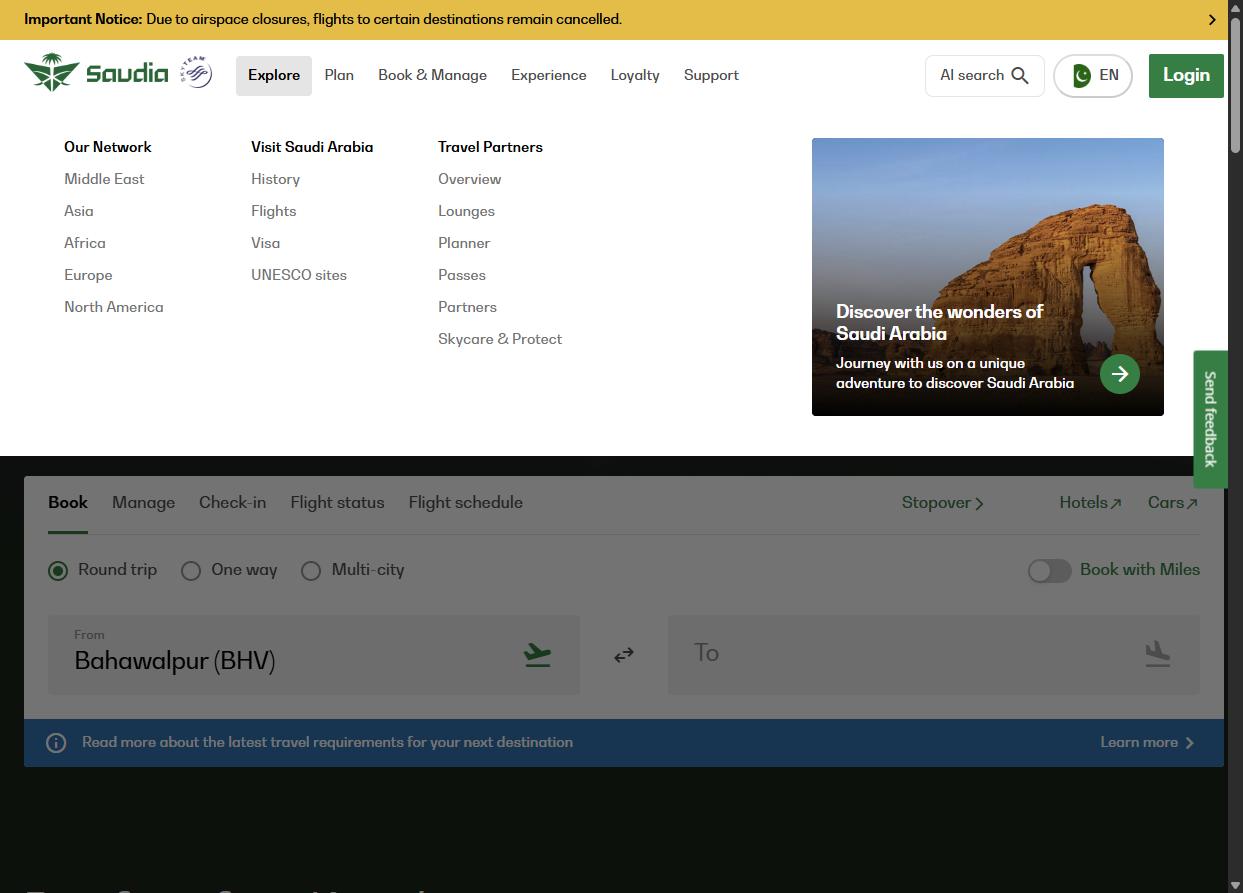Image resolution: width=1243 pixels, height=893 pixels.
Task: Click the Login button
Action: pos(1186,76)
